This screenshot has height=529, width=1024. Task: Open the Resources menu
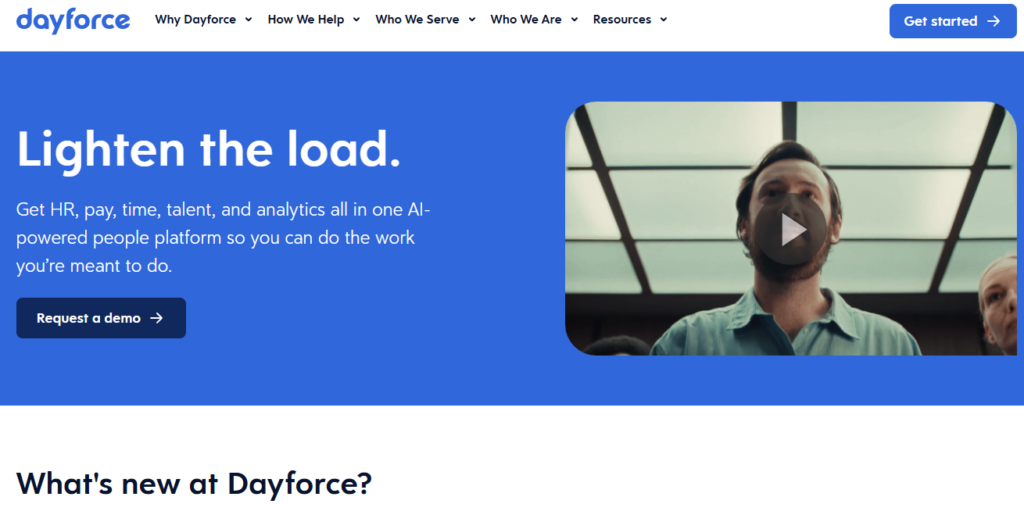622,20
